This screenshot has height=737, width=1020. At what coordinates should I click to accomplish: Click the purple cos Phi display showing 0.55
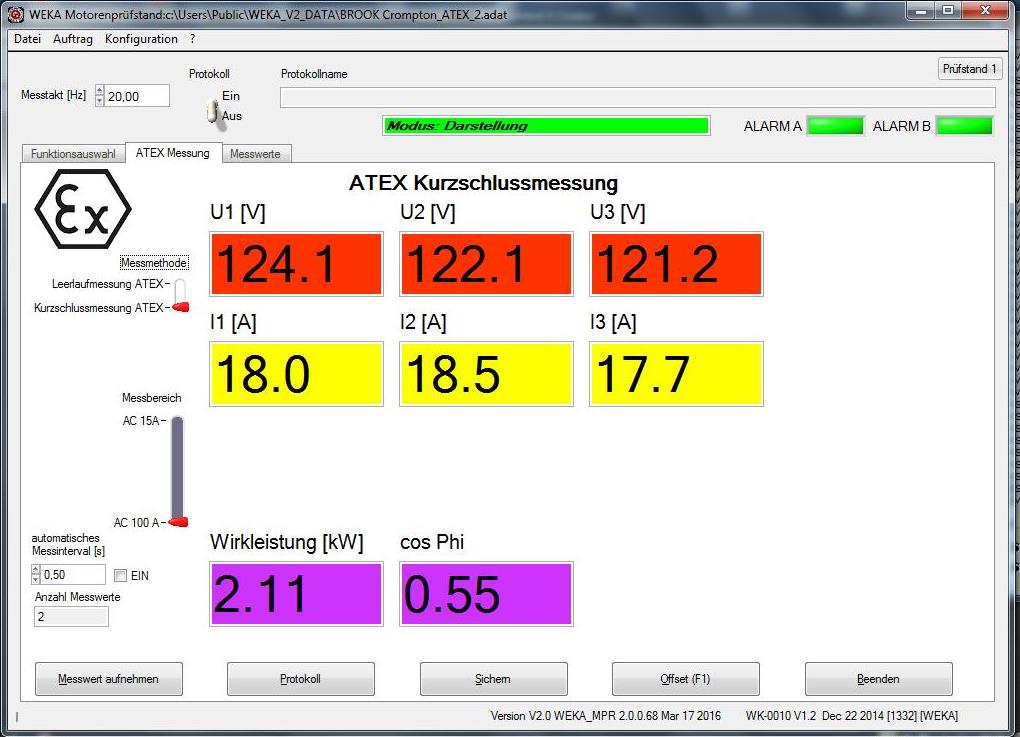point(486,593)
